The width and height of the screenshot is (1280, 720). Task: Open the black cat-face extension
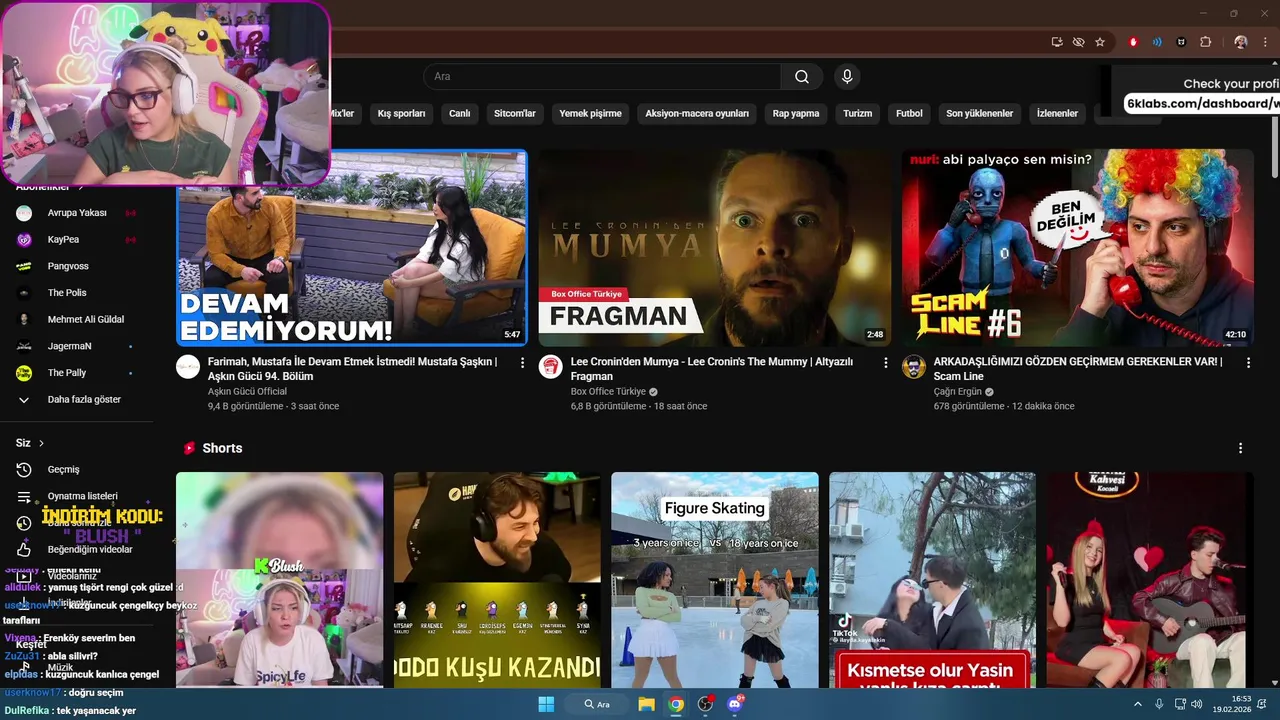tap(1181, 42)
